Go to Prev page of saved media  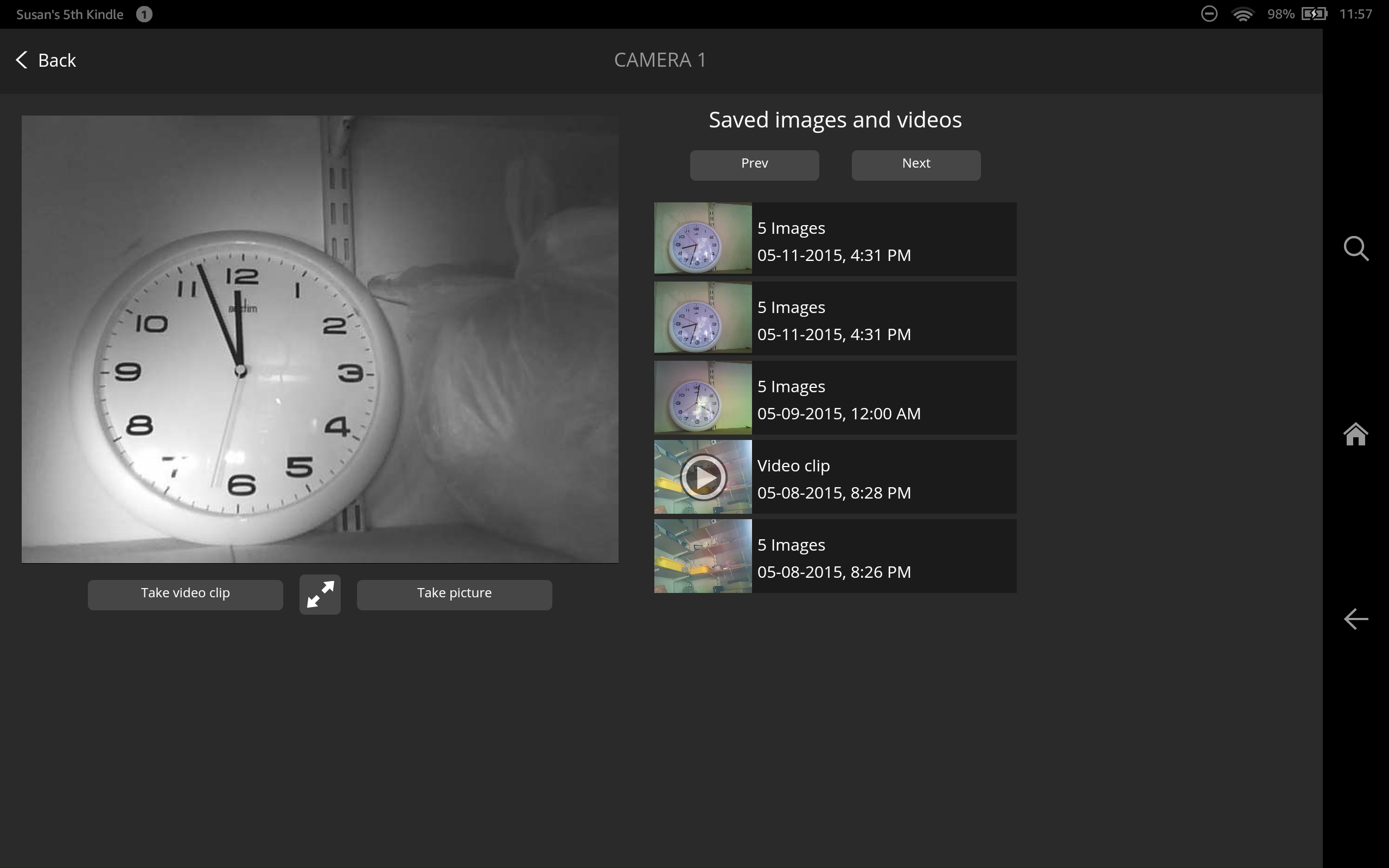754,165
